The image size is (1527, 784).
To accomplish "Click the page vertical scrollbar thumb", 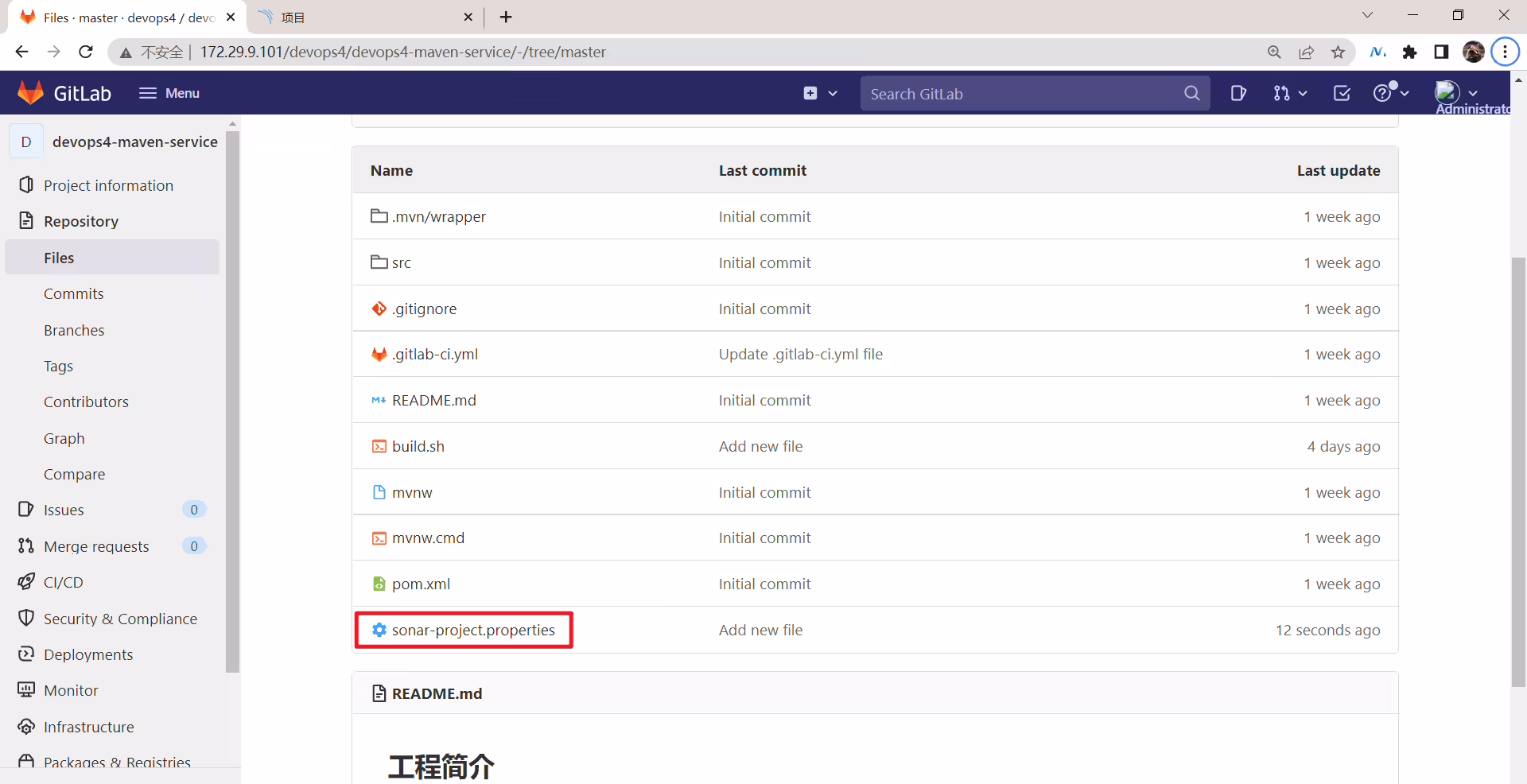I will (x=1519, y=472).
